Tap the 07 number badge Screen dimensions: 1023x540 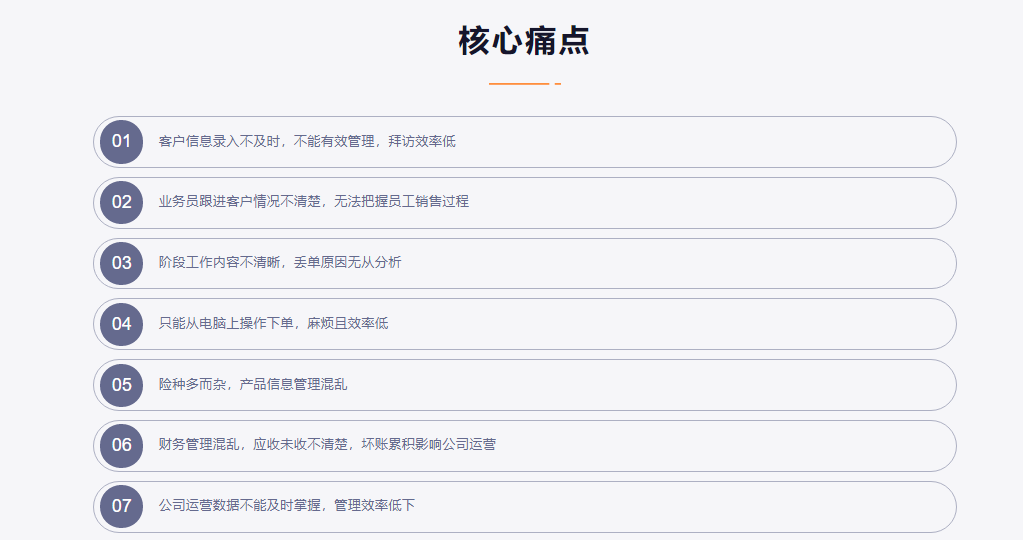tap(122, 506)
